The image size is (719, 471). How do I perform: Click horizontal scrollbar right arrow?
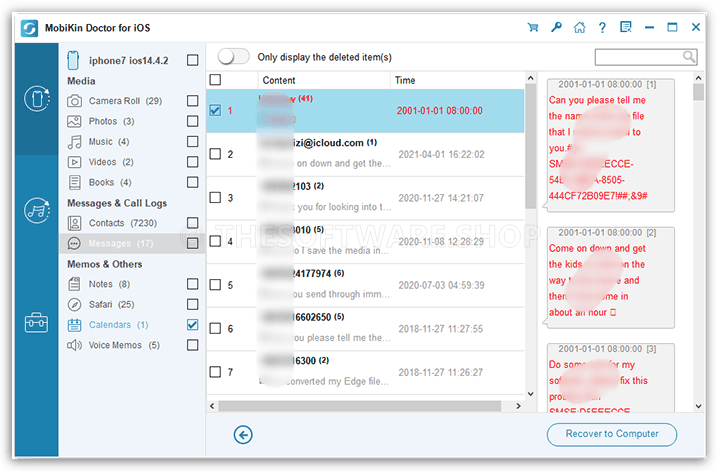(519, 406)
